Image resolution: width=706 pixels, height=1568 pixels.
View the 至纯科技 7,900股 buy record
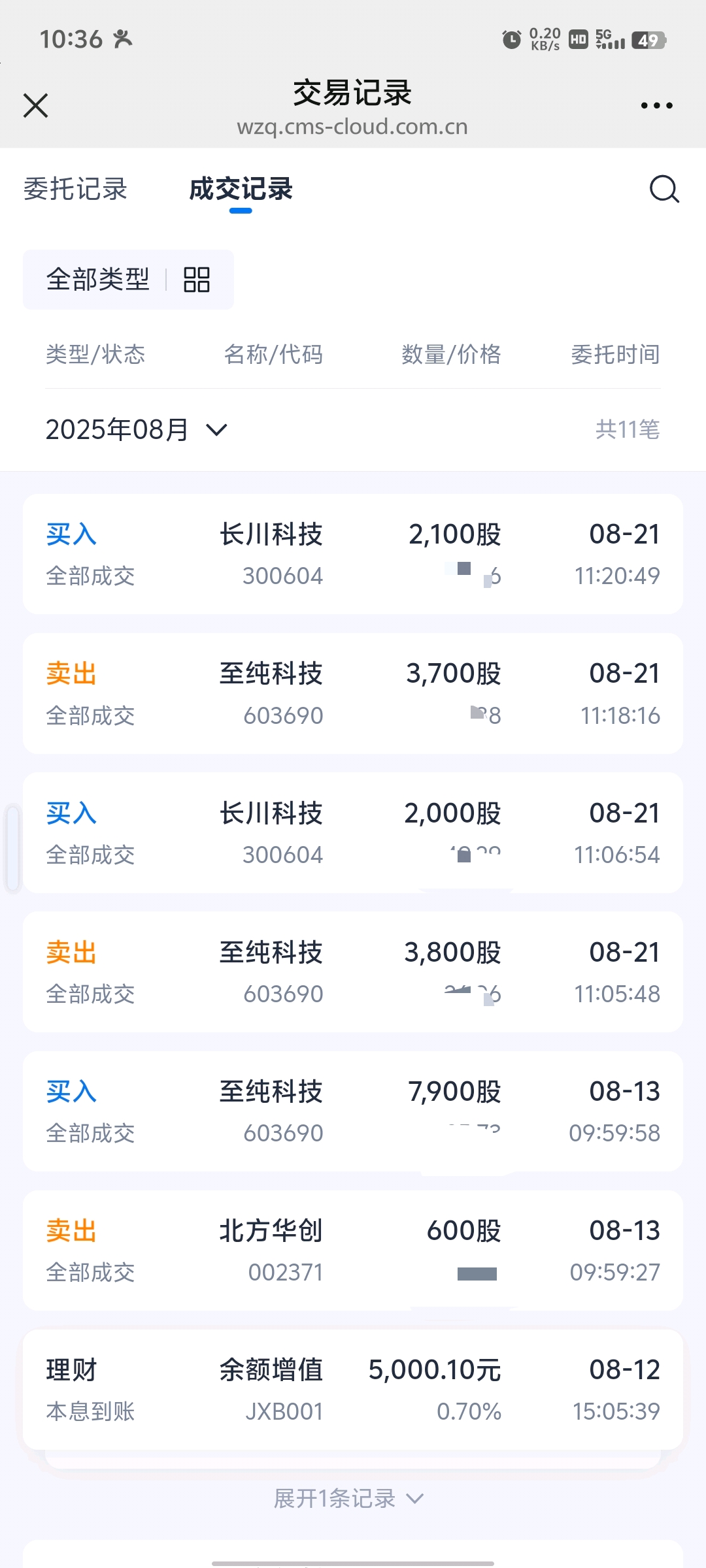[x=353, y=1111]
